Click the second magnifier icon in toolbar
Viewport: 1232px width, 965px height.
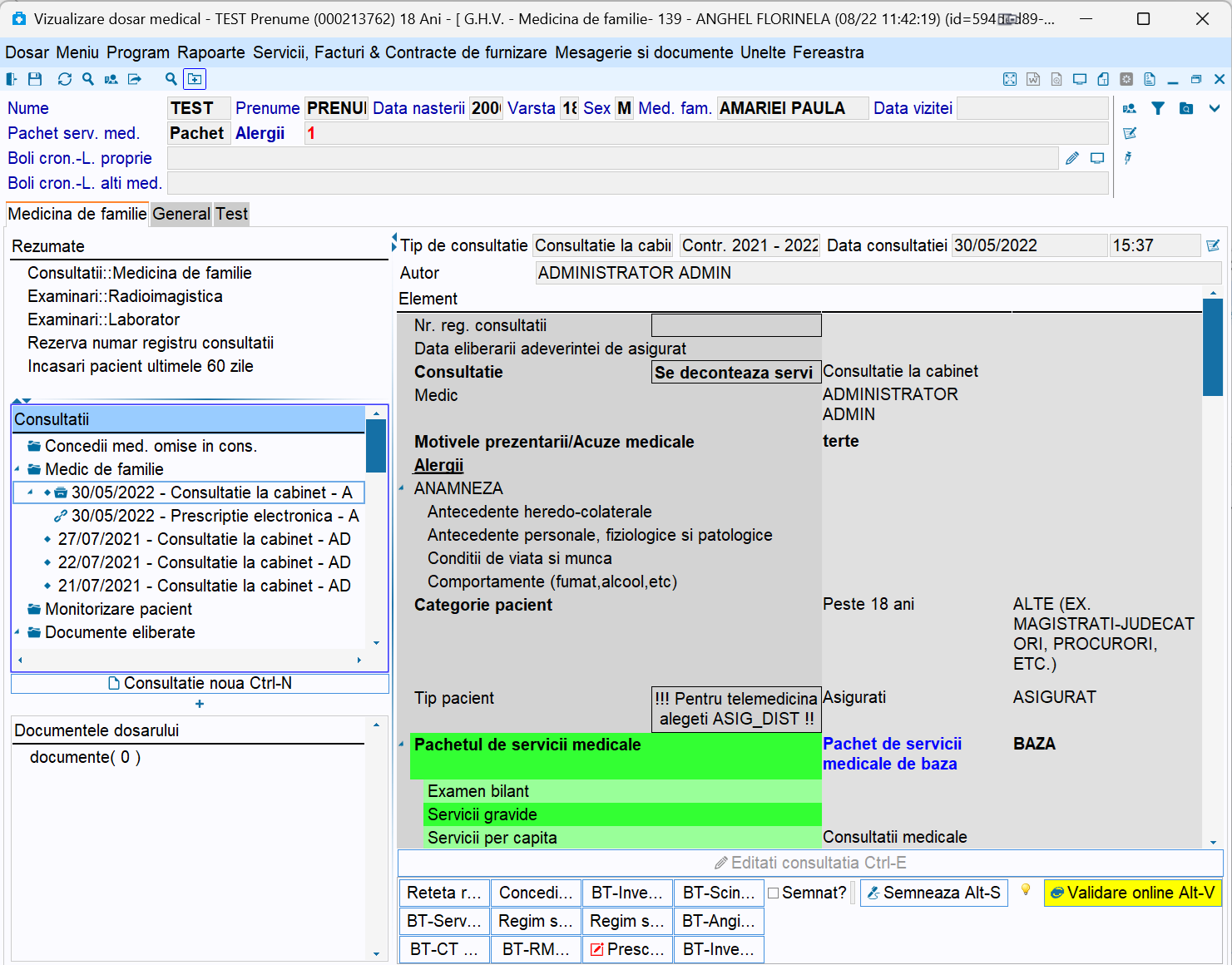coord(171,79)
